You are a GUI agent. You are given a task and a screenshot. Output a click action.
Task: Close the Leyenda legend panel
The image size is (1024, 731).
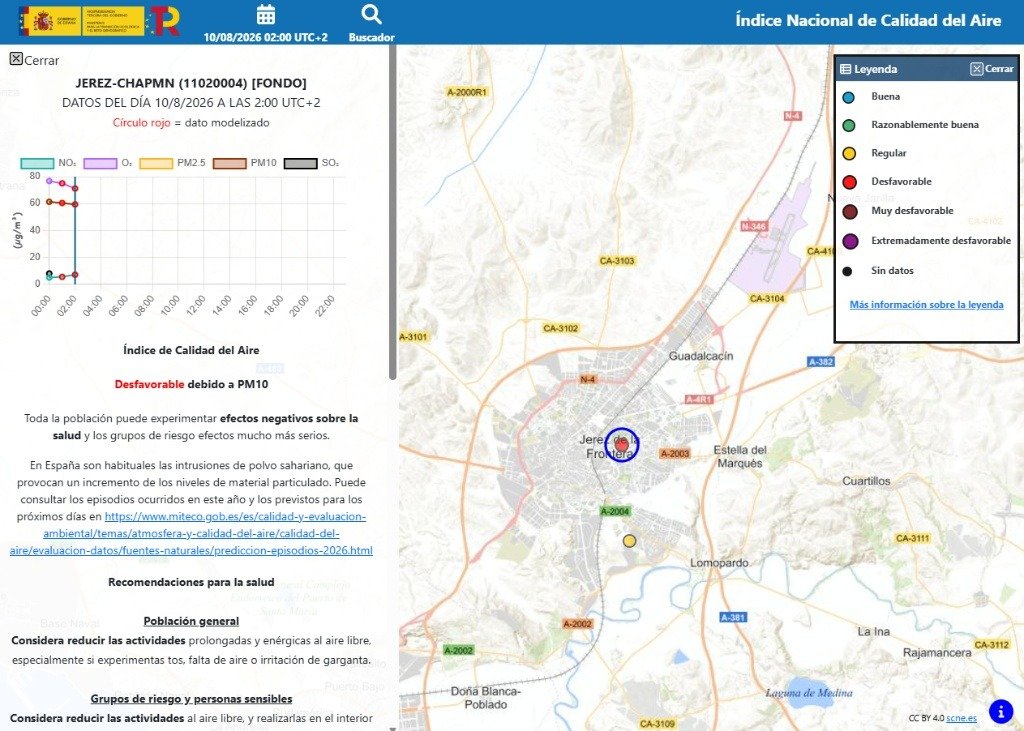pos(991,69)
